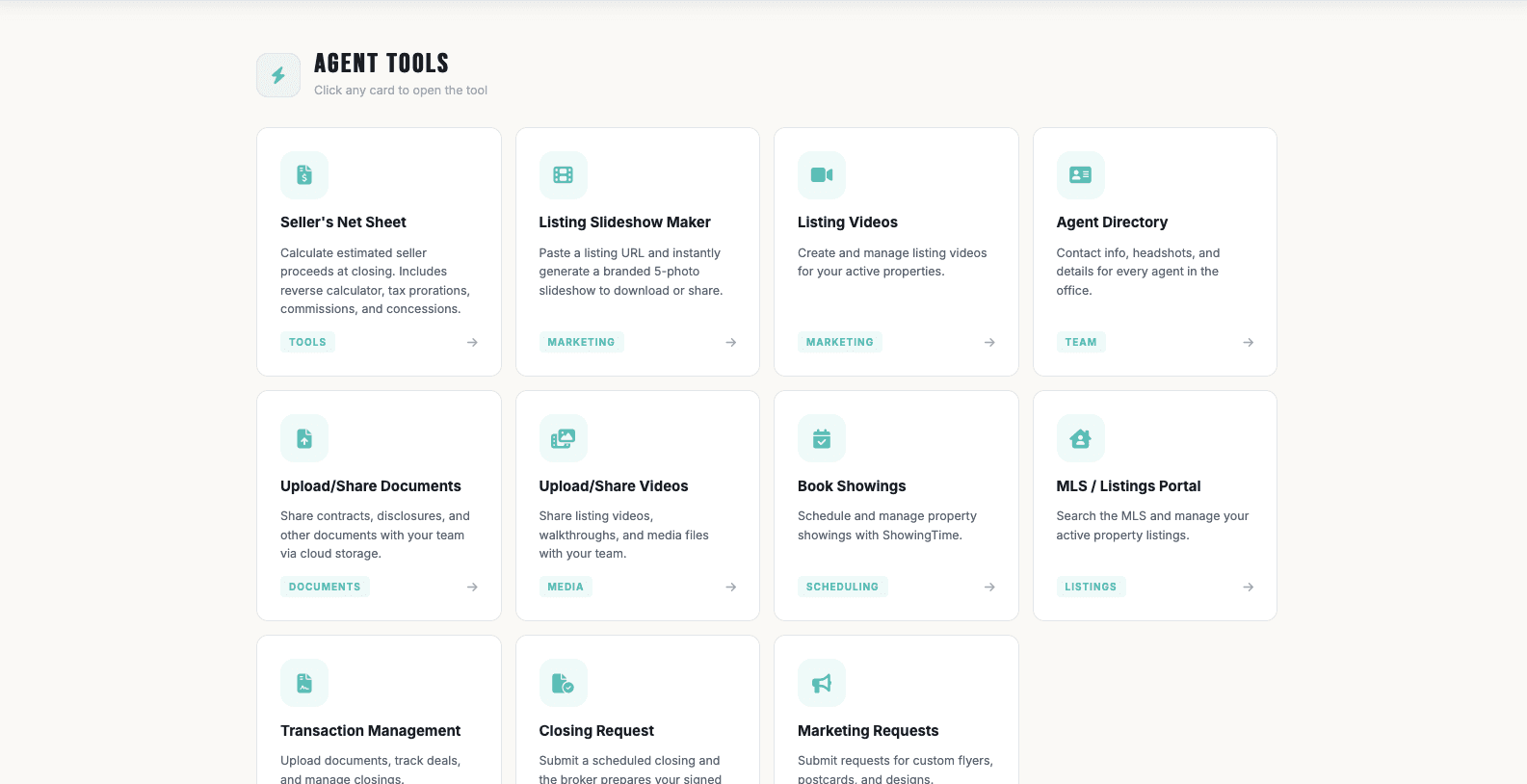Open the MLS / Listings Portal title
The image size is (1527, 784).
(x=1128, y=486)
